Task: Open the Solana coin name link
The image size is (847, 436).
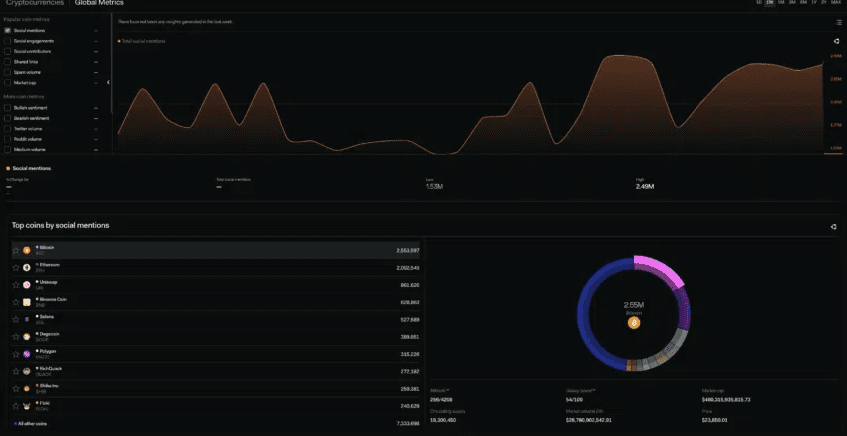Action: pos(47,317)
